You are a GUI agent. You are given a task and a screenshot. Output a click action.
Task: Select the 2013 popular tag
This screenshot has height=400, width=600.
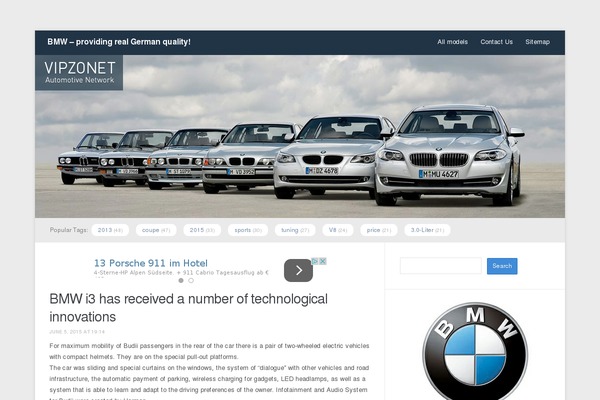(110, 230)
